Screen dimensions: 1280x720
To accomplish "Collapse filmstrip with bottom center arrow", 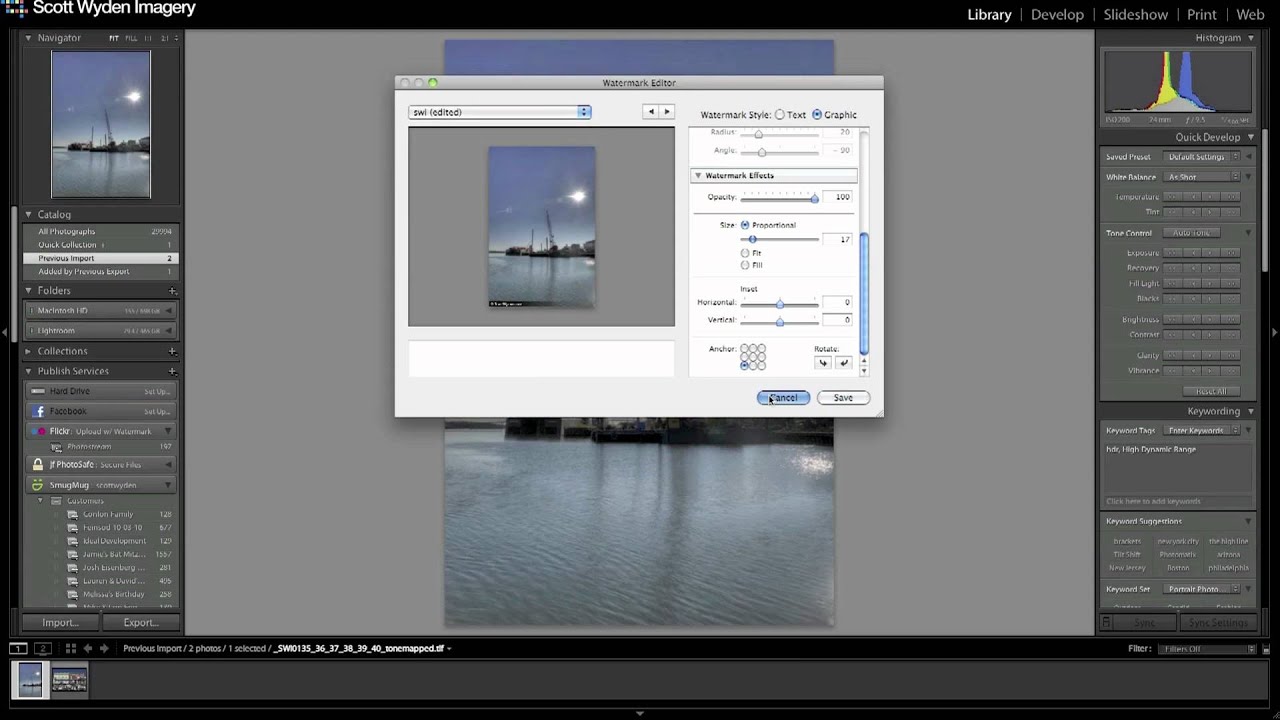I will point(640,714).
